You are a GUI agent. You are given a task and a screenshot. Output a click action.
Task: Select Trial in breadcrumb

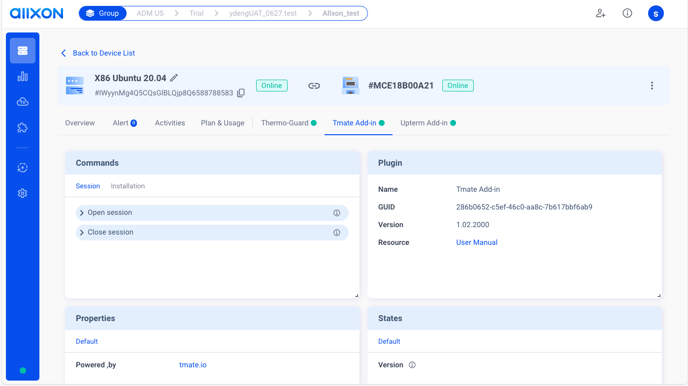click(196, 13)
